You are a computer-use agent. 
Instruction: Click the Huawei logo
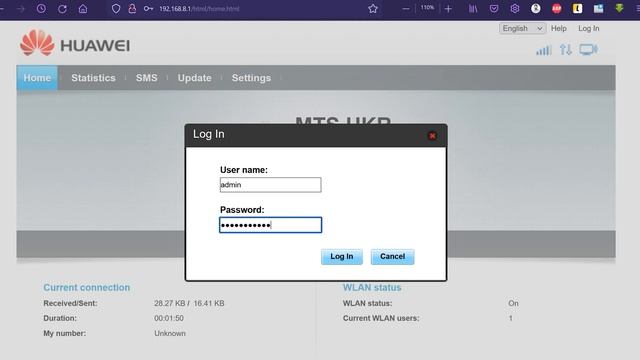(75, 44)
